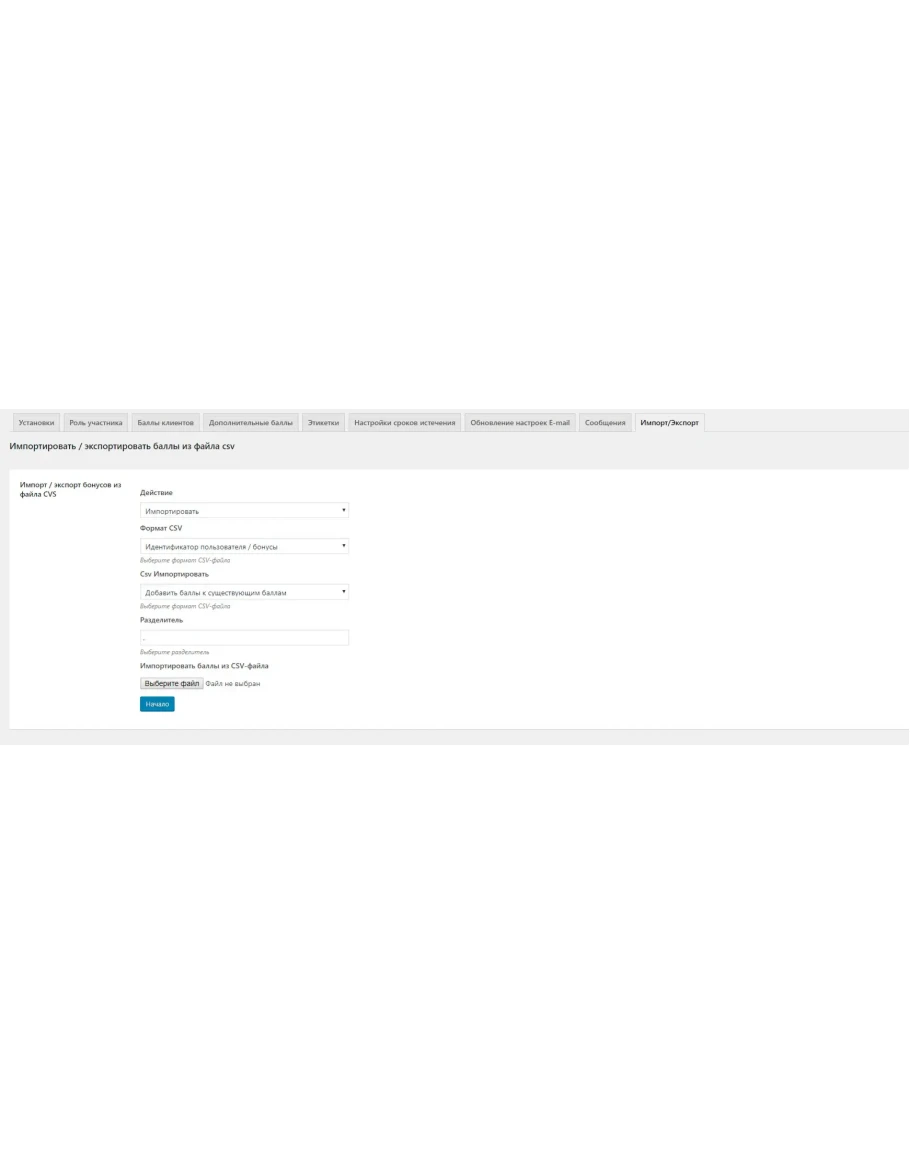Open the Формат CSV dropdown
Screen dimensions: 910x1155
(x=244, y=547)
